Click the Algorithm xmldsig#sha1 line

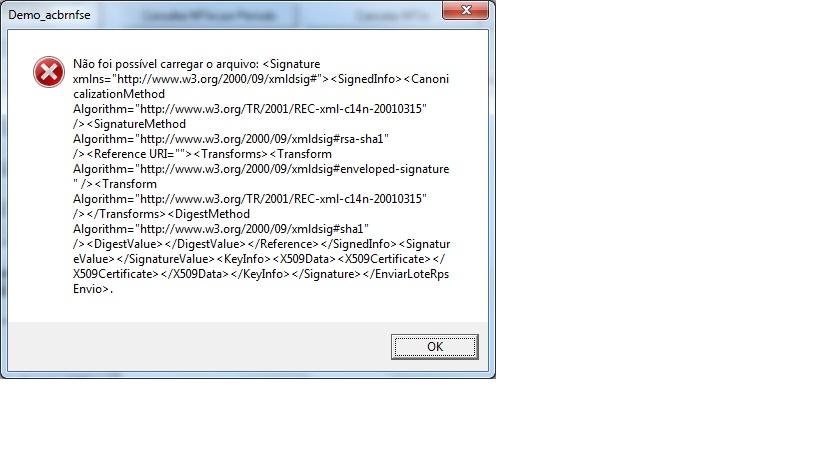221,229
